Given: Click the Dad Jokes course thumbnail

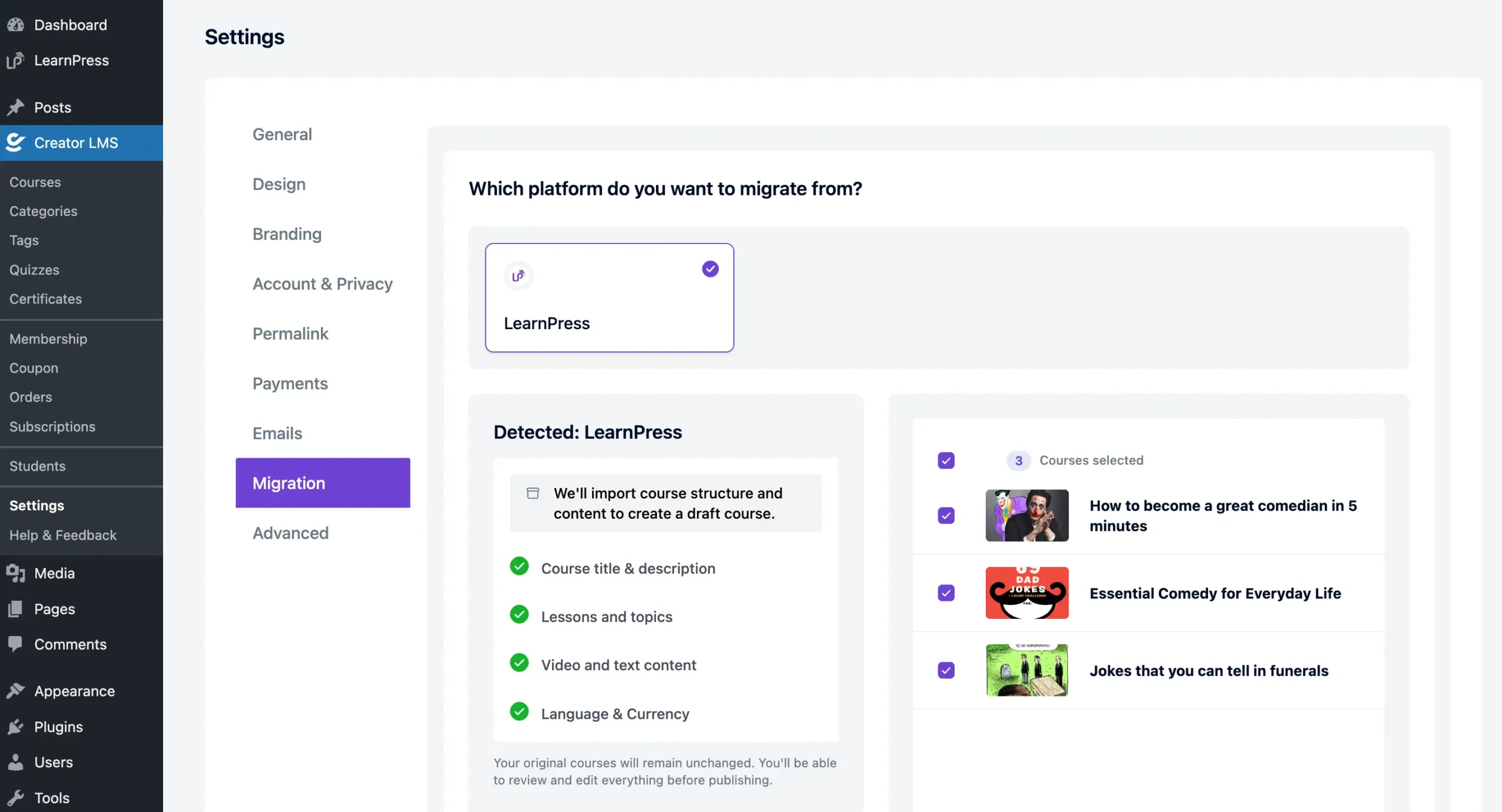Looking at the screenshot, I should coord(1027,593).
